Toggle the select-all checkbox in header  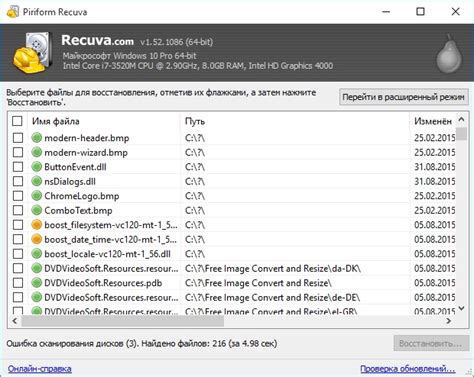(x=17, y=121)
